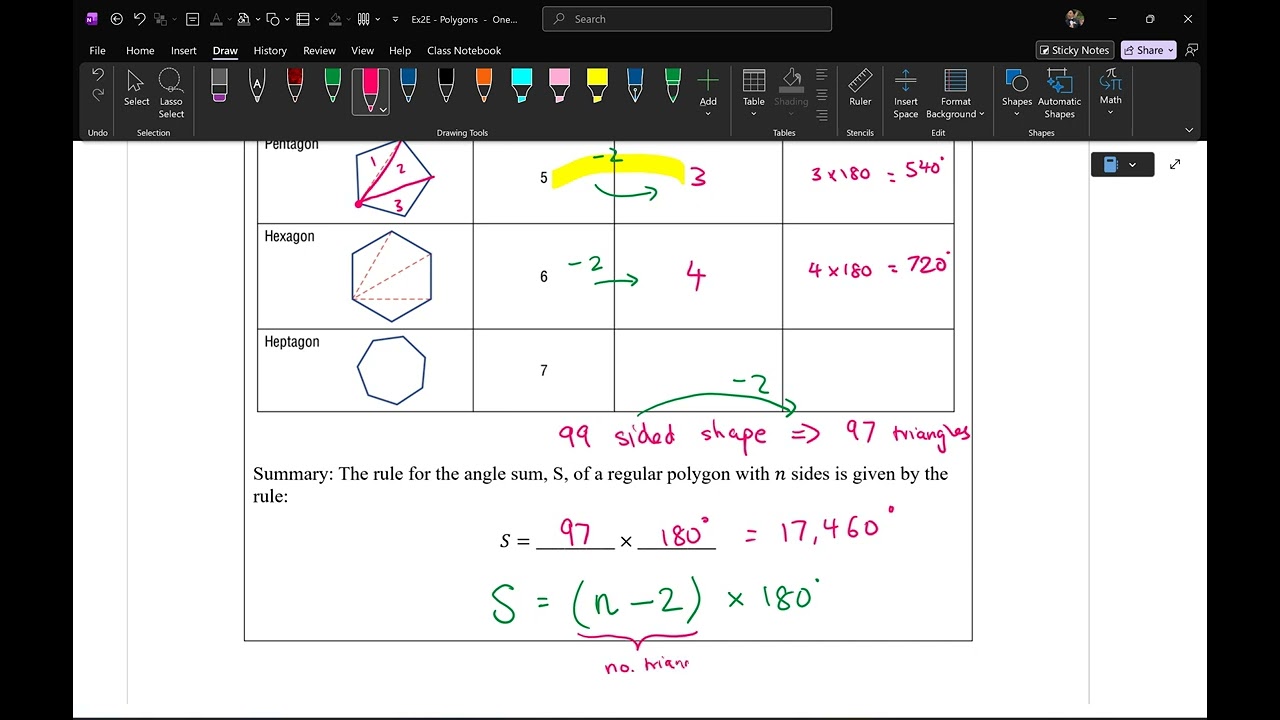Open the pink pen options chevron
Screen dimensions: 1280x720
tap(383, 110)
